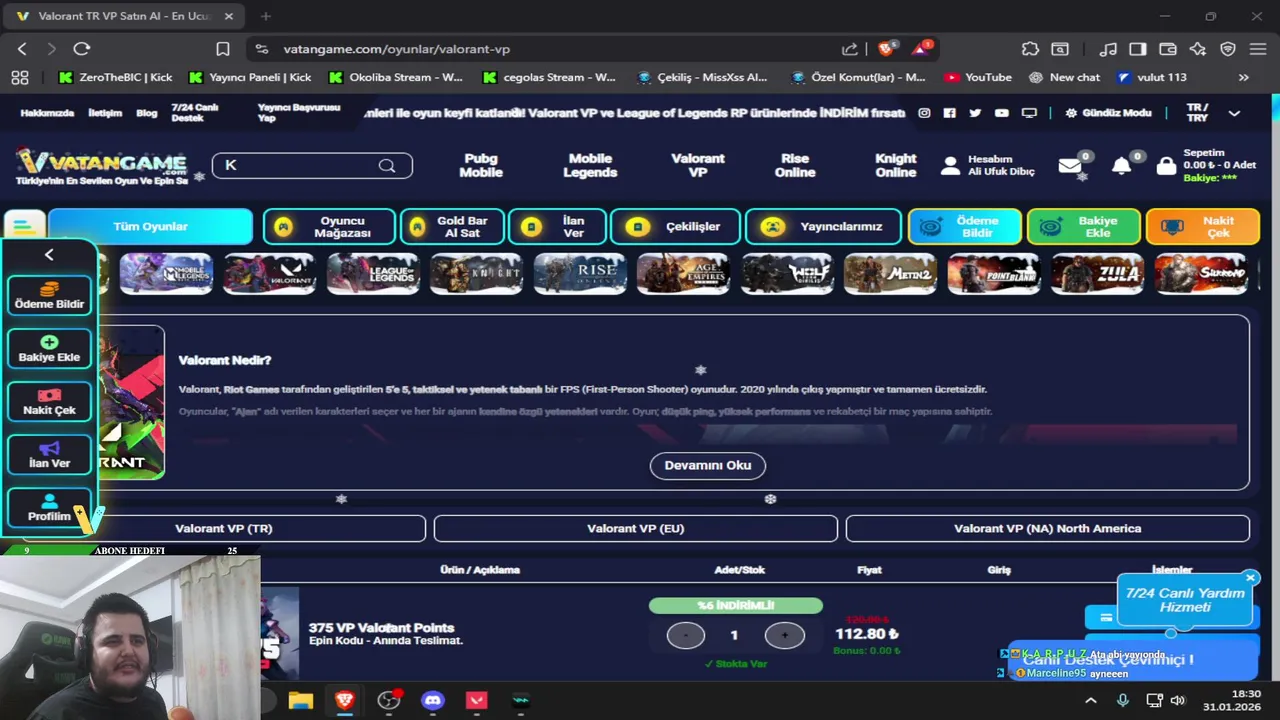Close the 7/24 Canlı Yardım popup
This screenshot has width=1280, height=720.
coord(1250,578)
